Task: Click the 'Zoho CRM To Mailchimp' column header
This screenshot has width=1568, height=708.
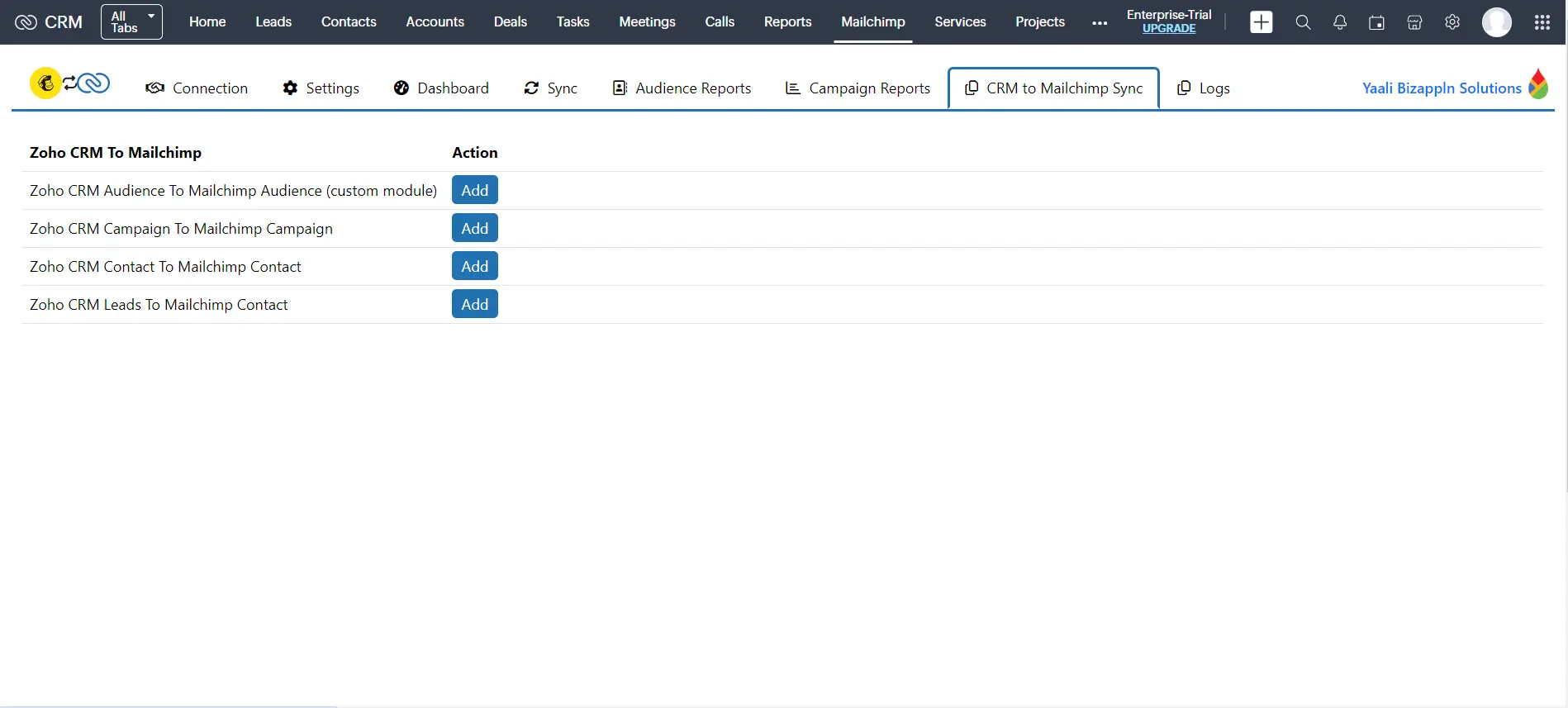Action: pyautogui.click(x=116, y=153)
